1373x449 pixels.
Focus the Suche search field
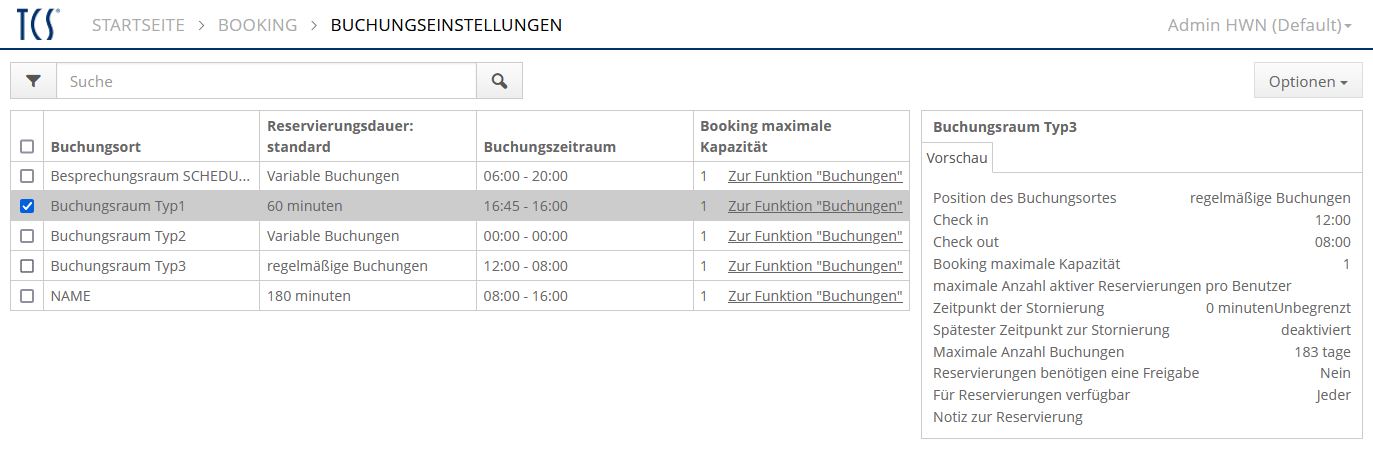click(x=266, y=82)
